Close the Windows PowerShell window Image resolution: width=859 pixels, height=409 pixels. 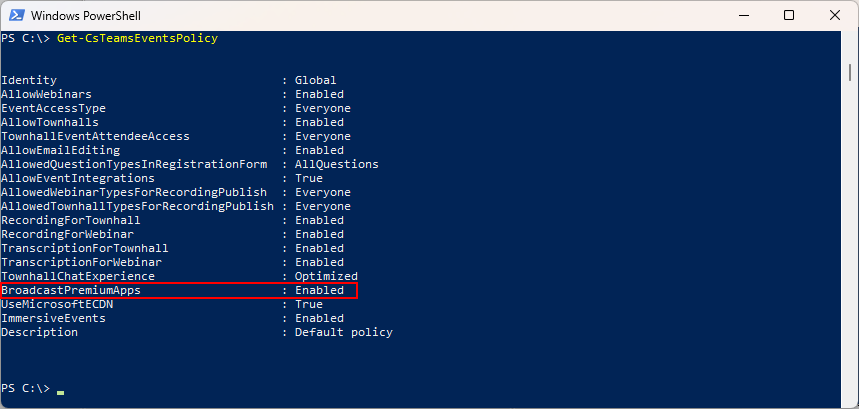835,15
